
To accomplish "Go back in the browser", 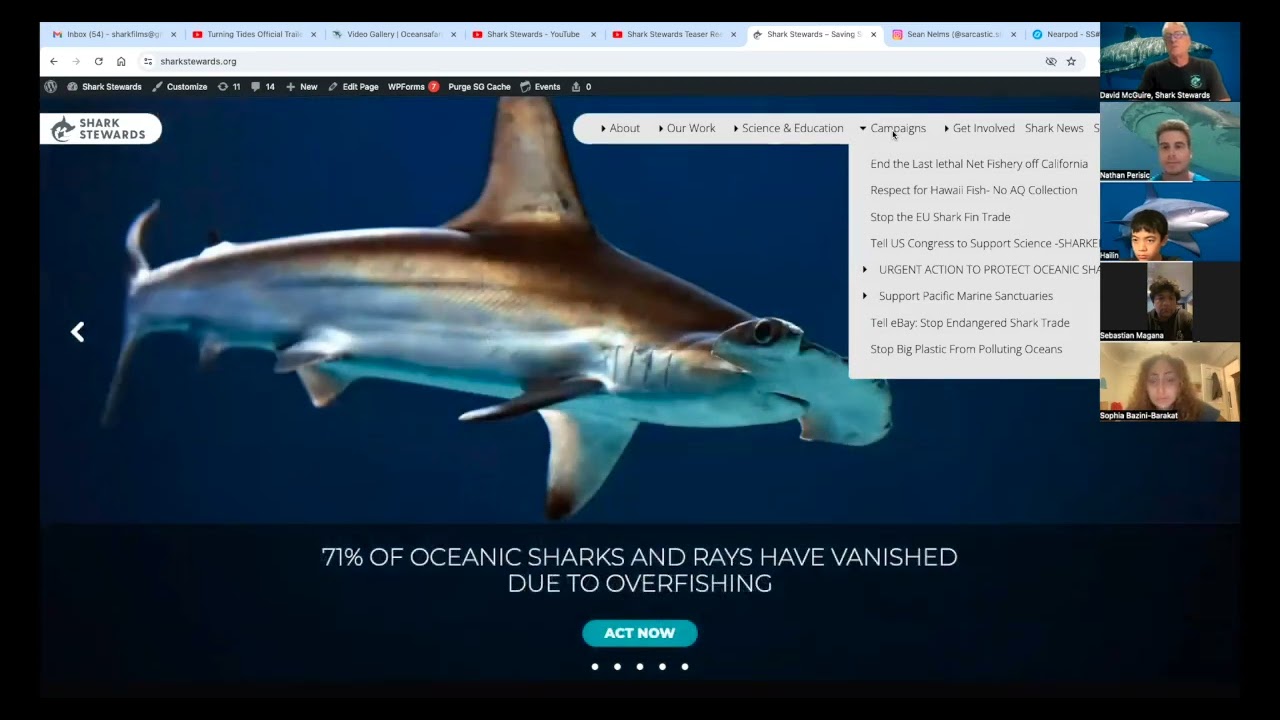I will (x=54, y=61).
